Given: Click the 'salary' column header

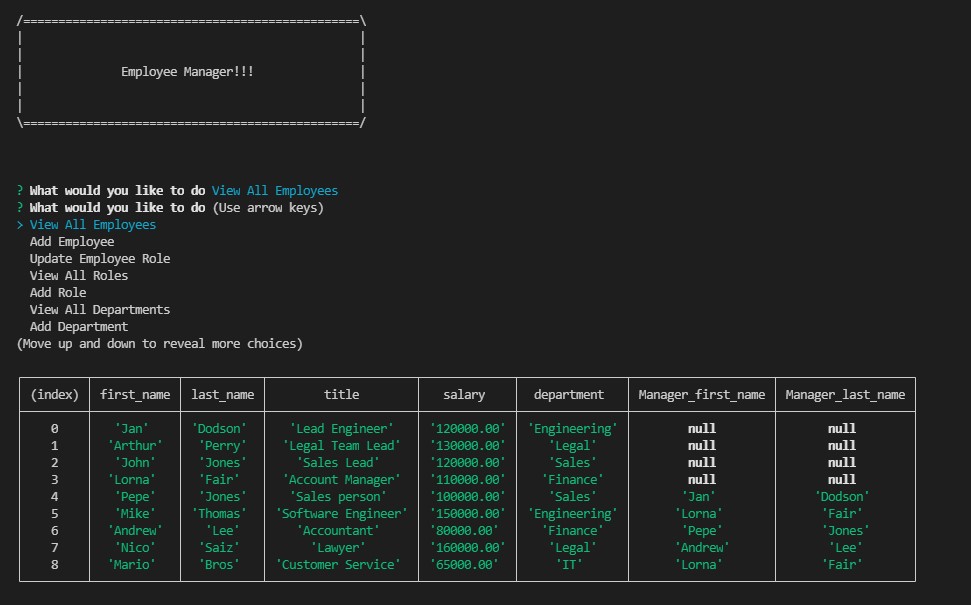Looking at the screenshot, I should click(x=464, y=394).
